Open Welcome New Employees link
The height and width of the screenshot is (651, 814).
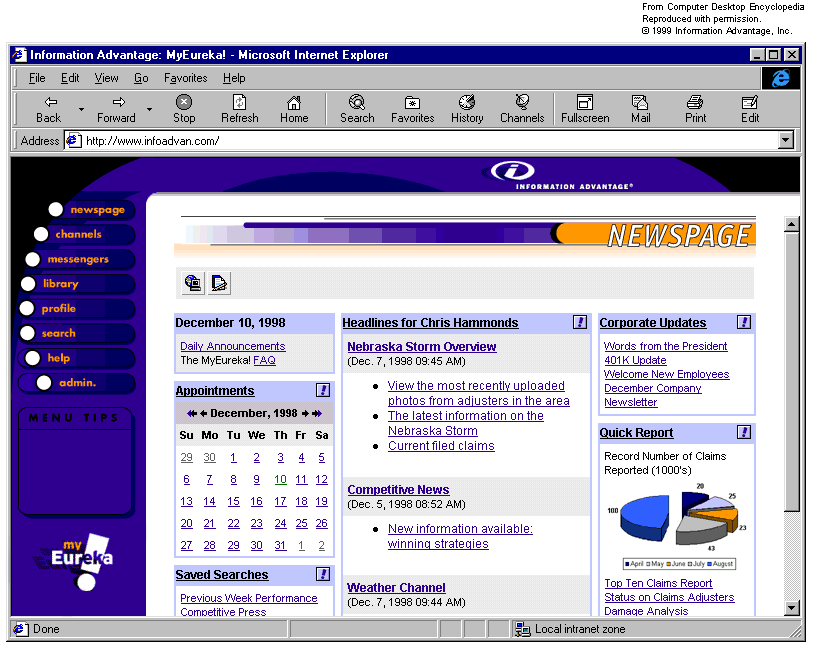coord(667,374)
